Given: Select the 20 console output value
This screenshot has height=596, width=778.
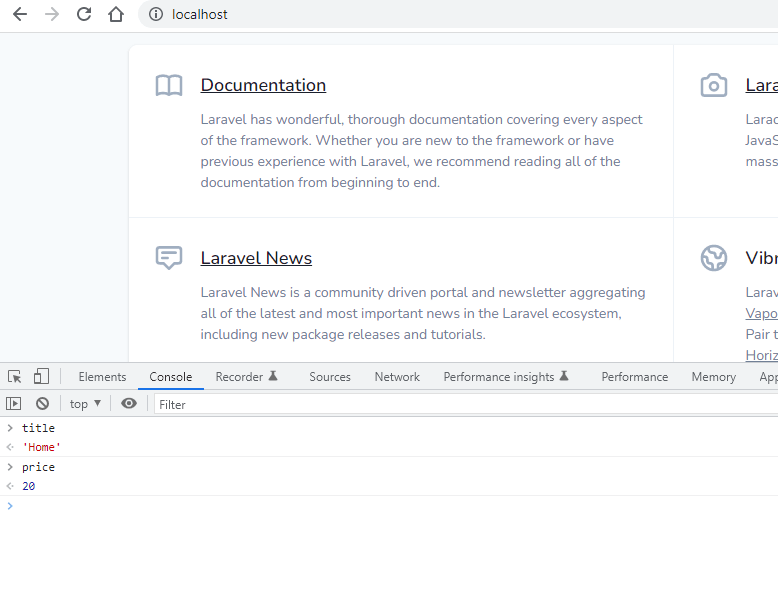Looking at the screenshot, I should (x=29, y=486).
